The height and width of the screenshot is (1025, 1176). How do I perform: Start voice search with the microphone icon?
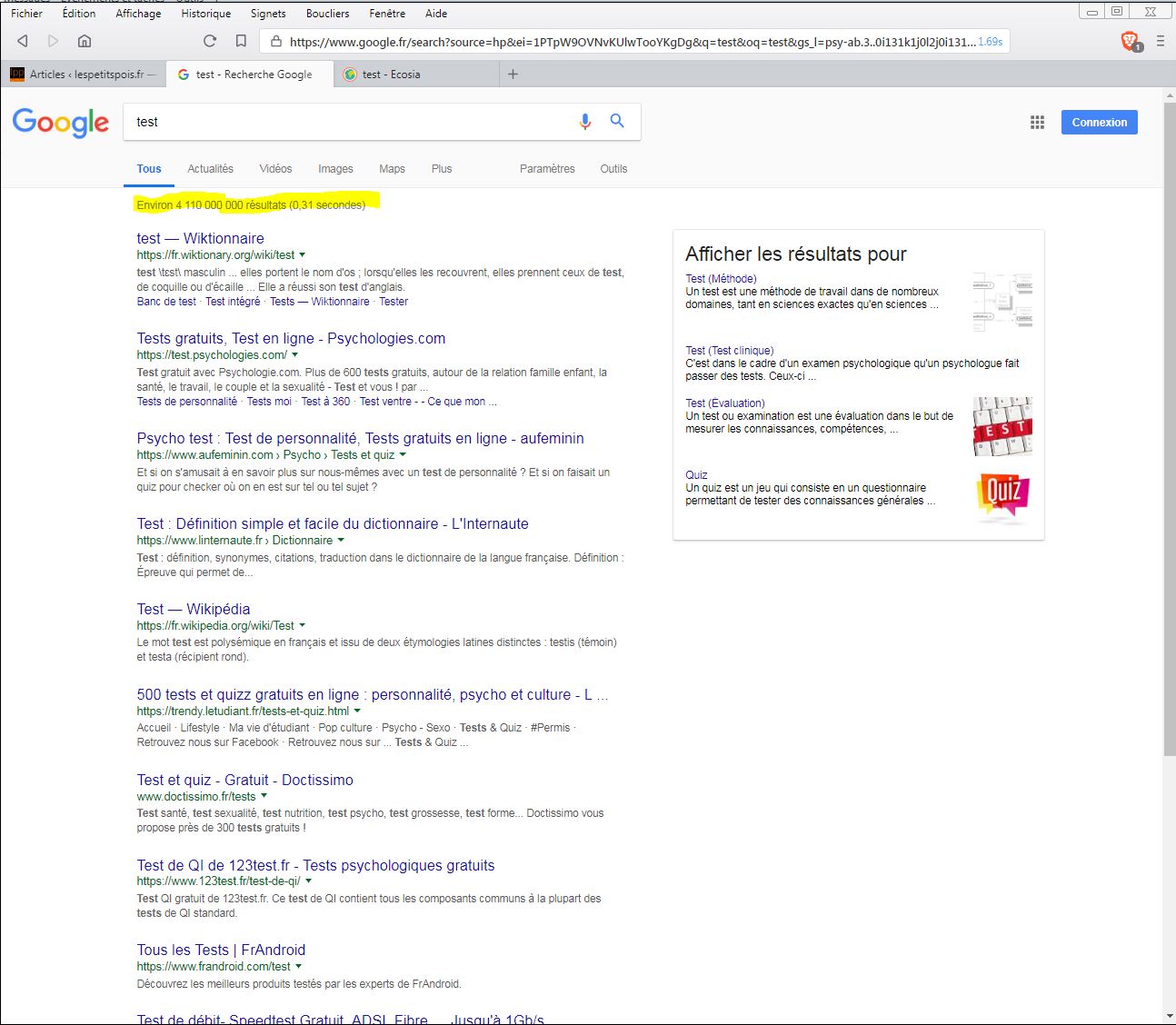585,122
